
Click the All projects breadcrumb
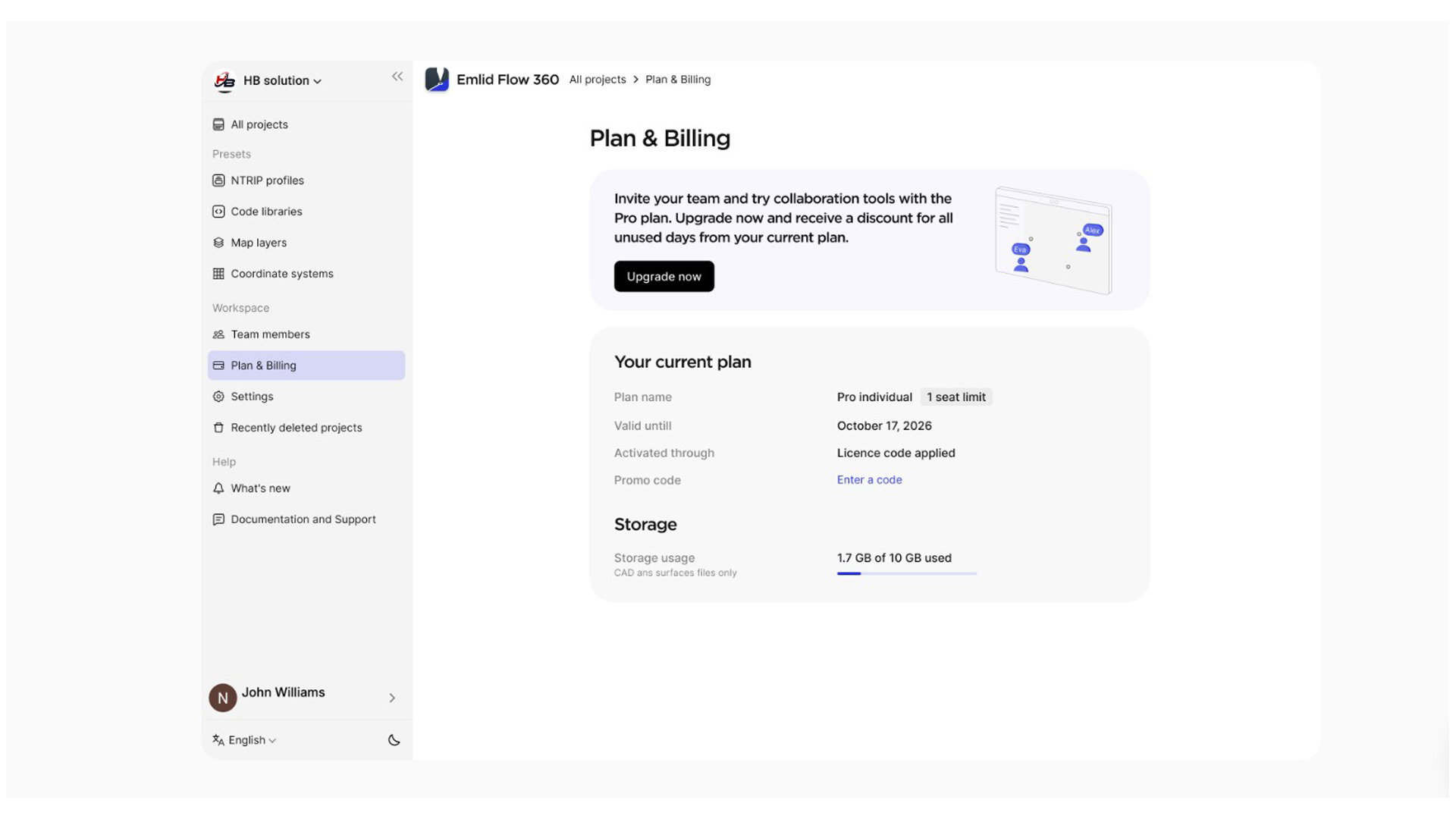click(x=597, y=80)
